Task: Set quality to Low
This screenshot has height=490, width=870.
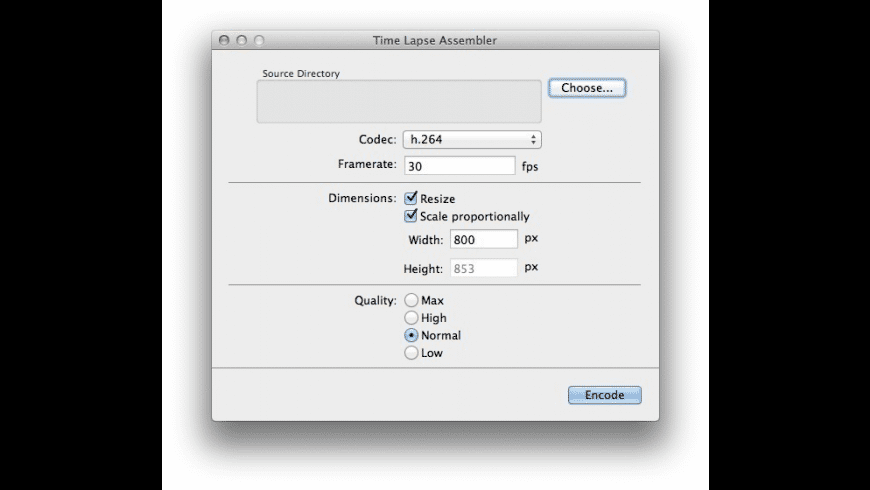Action: [411, 353]
